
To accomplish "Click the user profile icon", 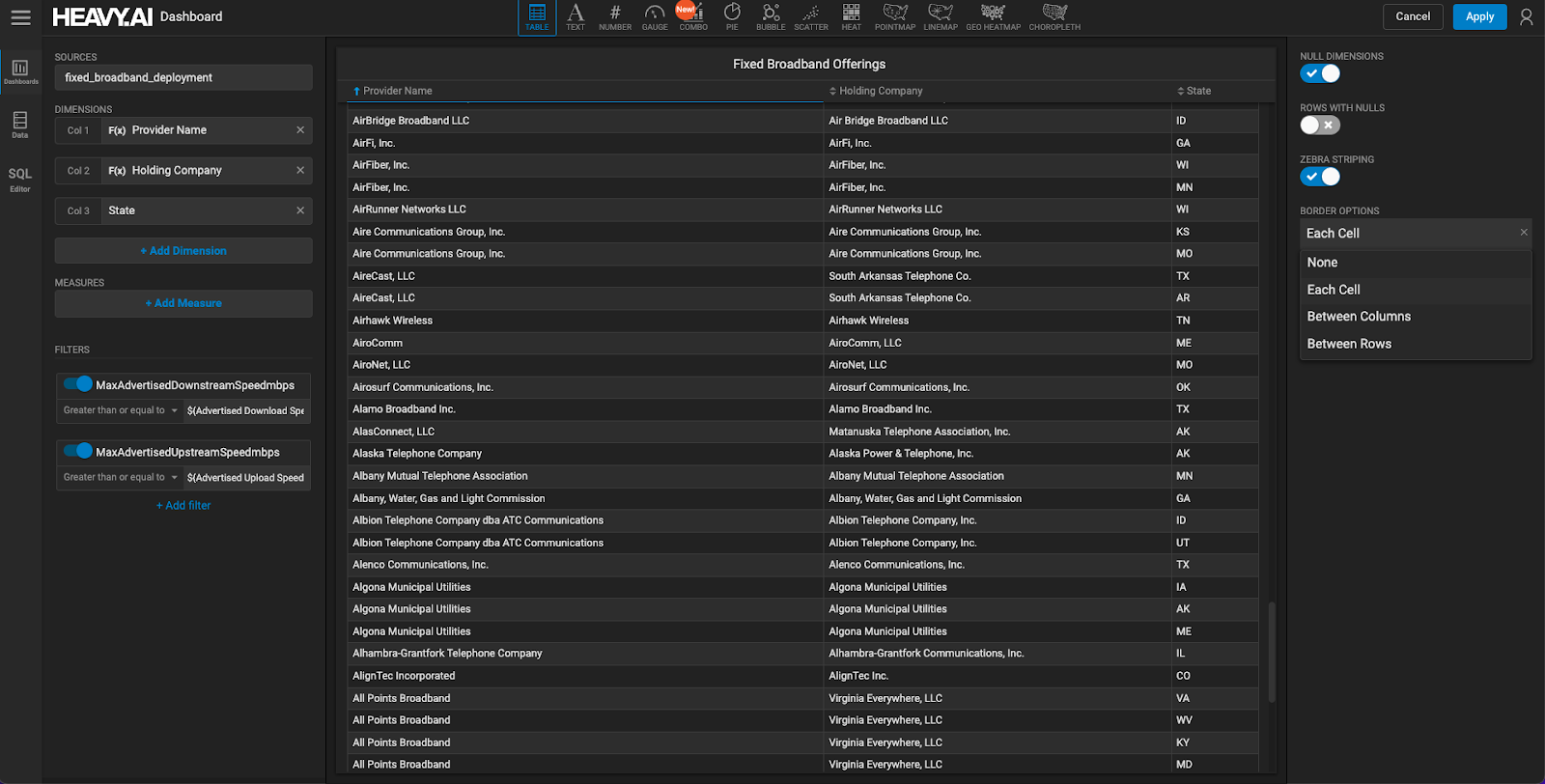I will pos(1526,17).
